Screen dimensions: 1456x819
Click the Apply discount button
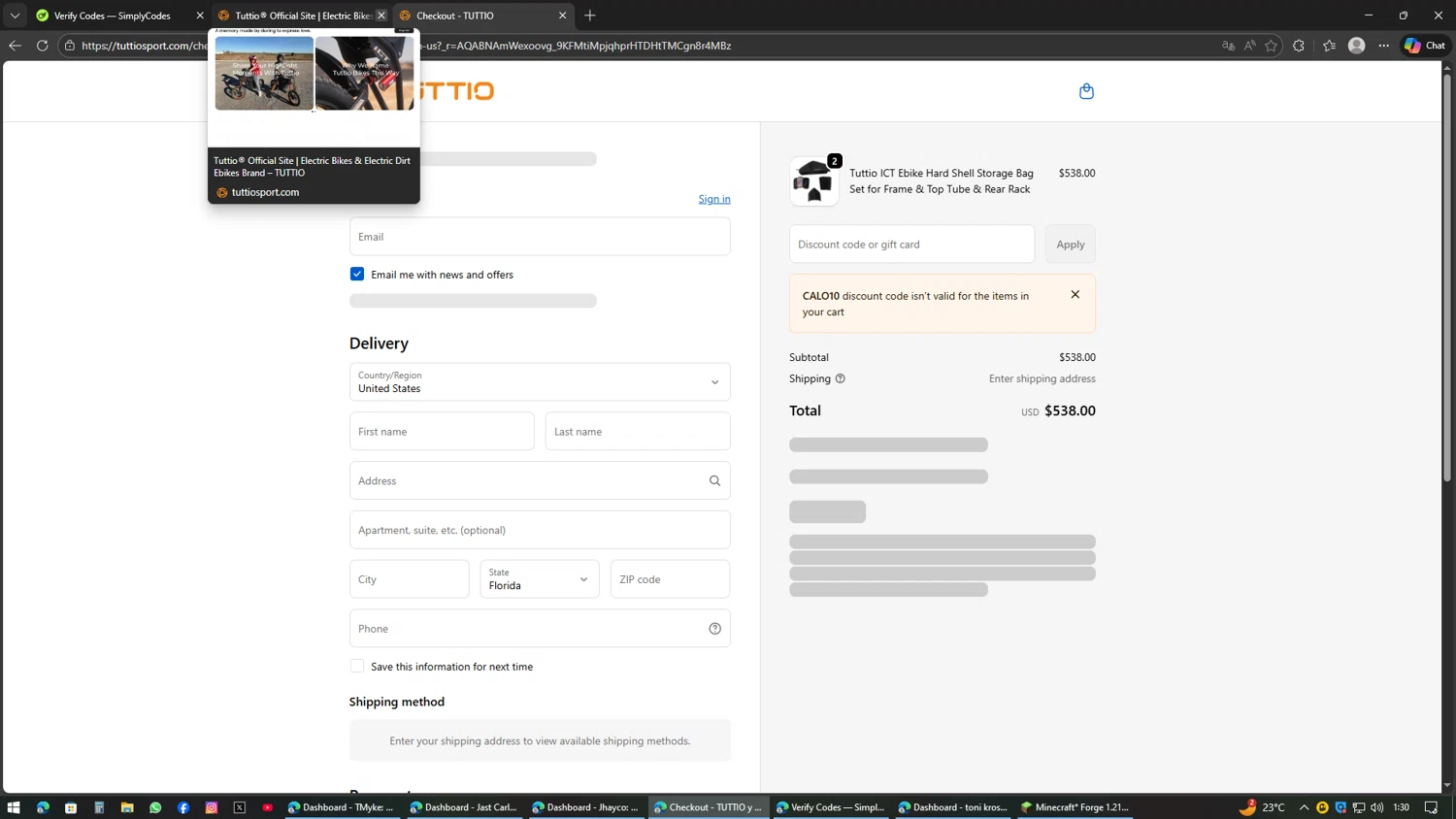tap(1070, 245)
